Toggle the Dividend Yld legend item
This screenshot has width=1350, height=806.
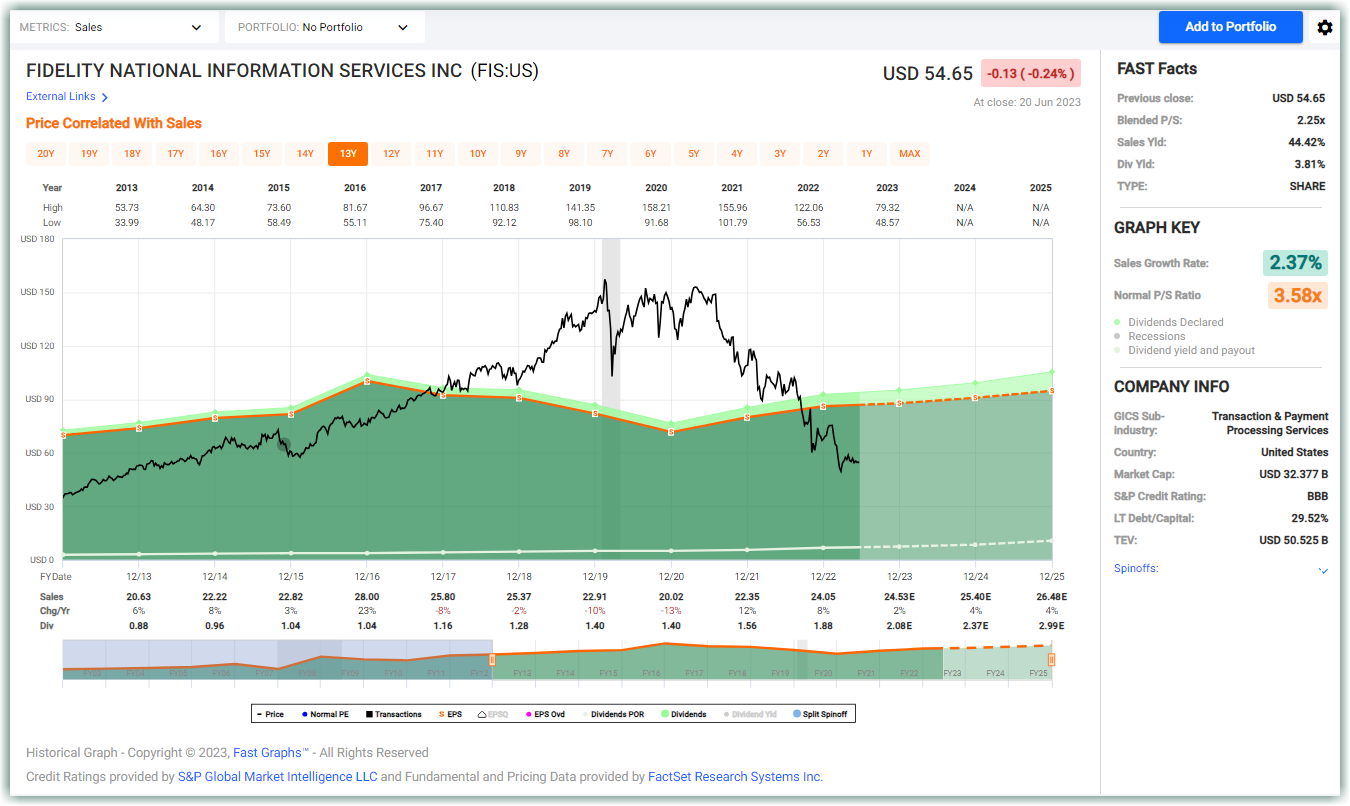coord(750,714)
